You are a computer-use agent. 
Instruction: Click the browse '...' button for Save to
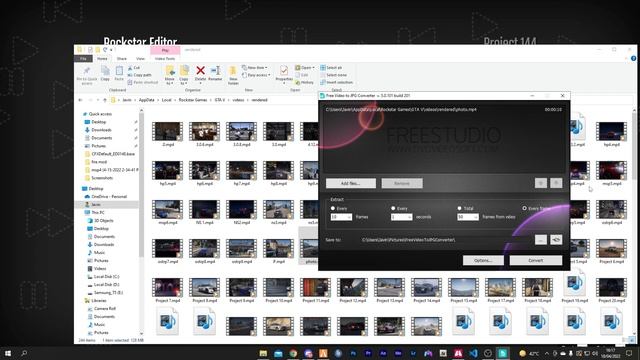[x=541, y=240]
